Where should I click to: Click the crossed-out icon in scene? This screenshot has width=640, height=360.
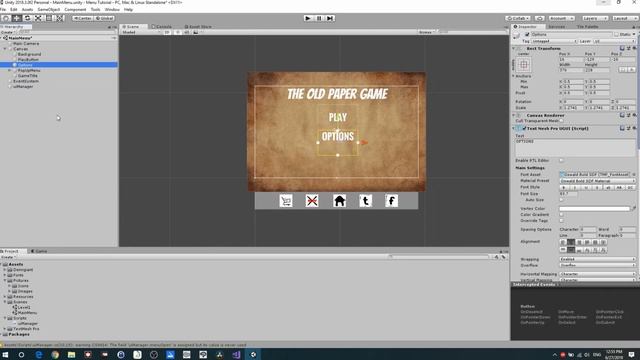312,201
